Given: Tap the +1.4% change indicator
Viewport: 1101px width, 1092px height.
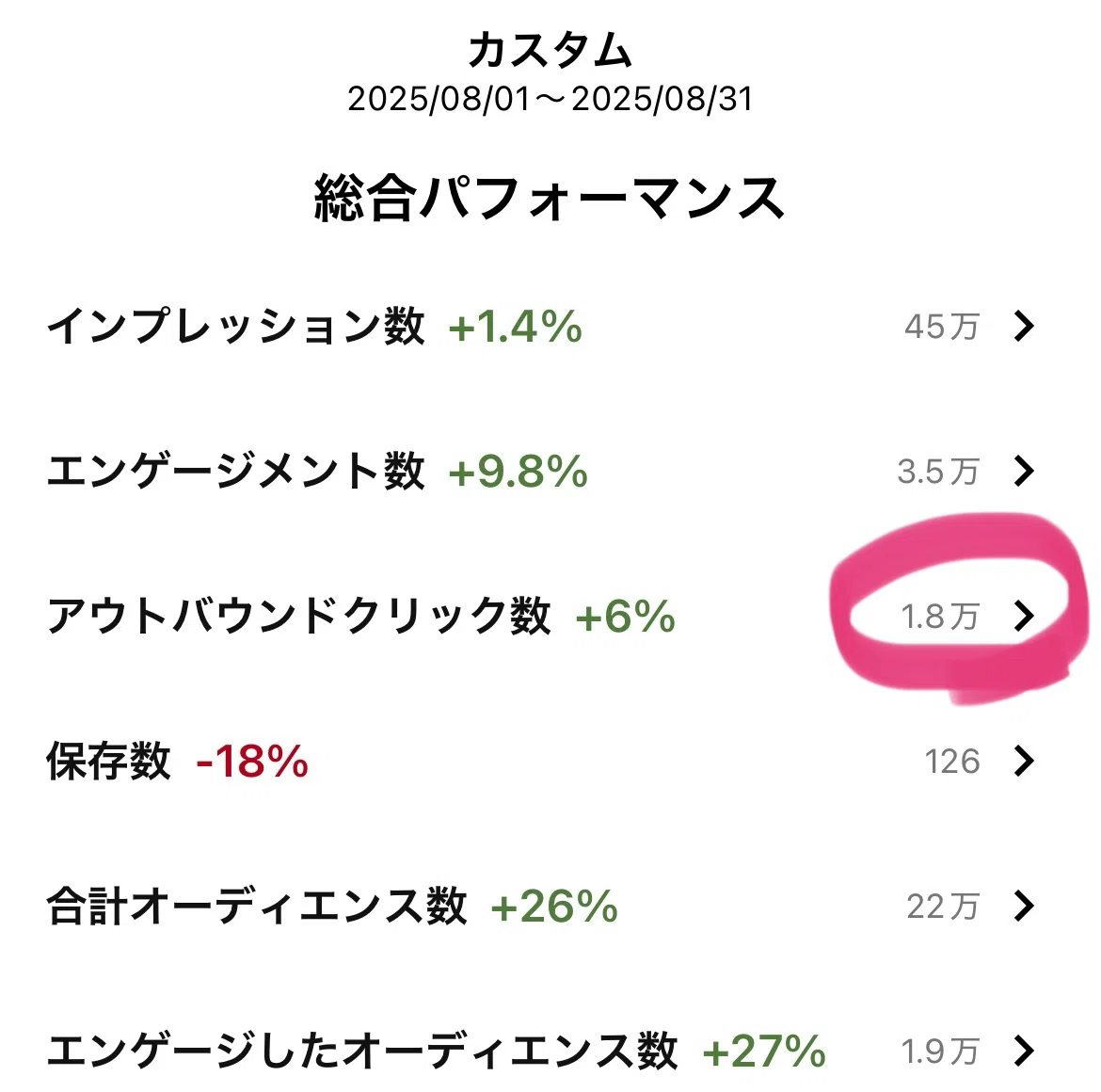Looking at the screenshot, I should pos(516,327).
